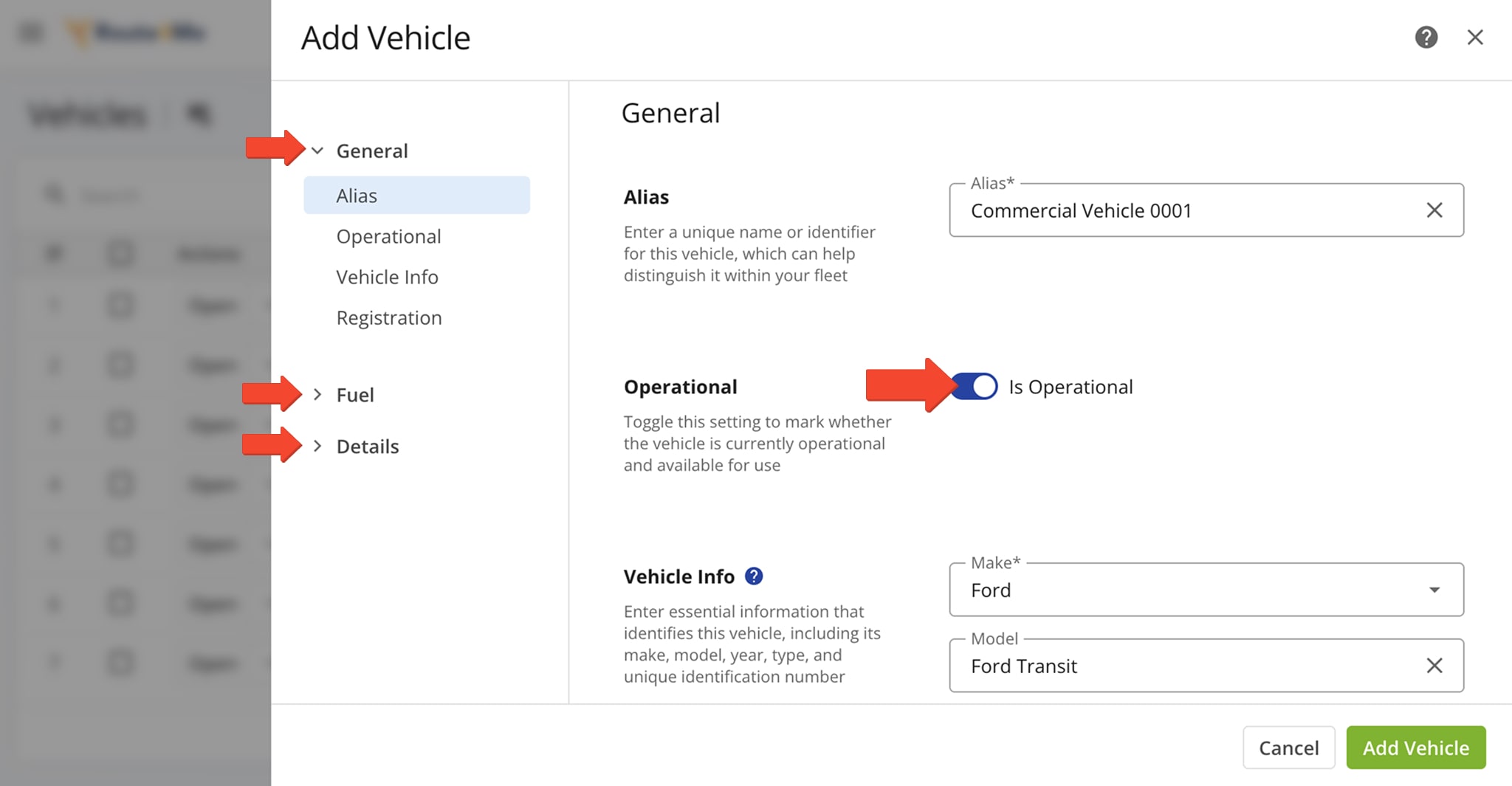Expand the Fuel section chevron

[x=317, y=395]
